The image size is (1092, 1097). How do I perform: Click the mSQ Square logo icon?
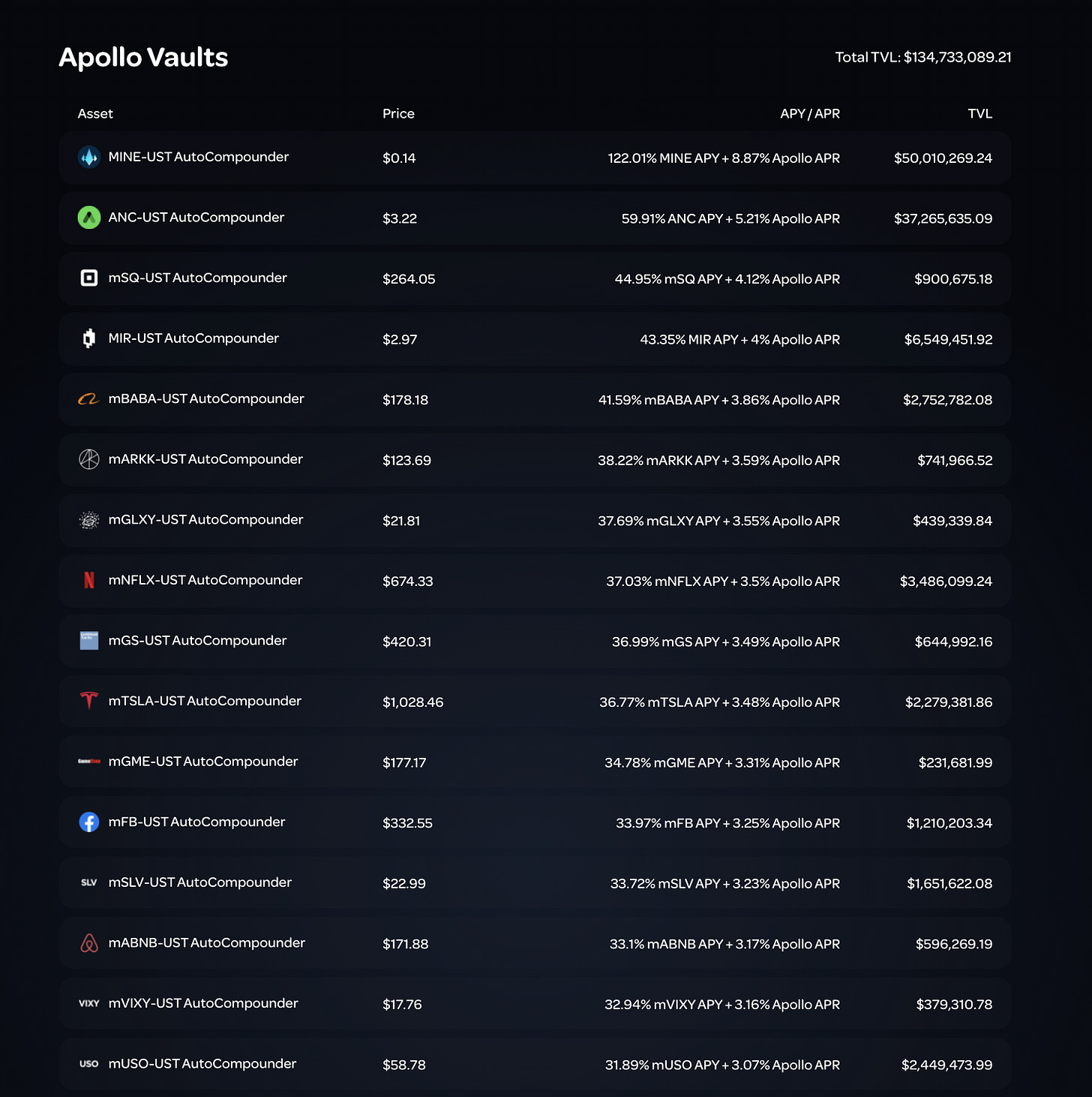pos(89,278)
